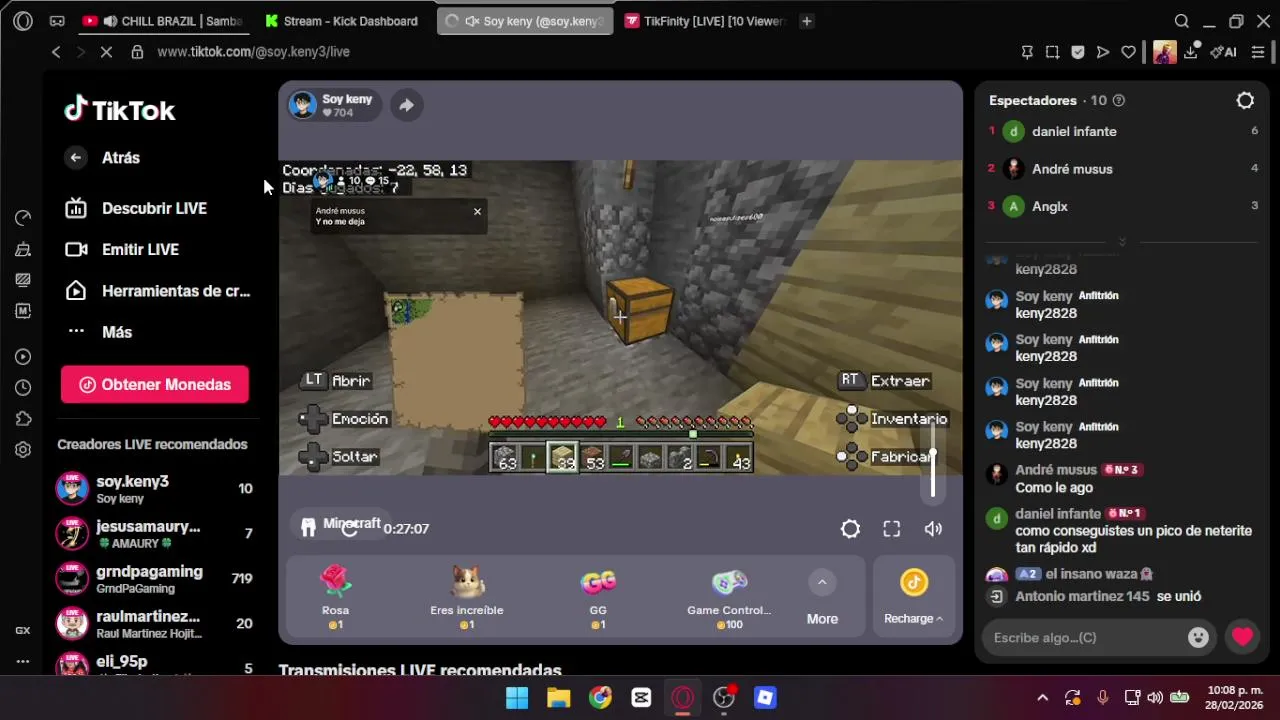
Task: Open history clock in Opera sidebar
Action: click(23, 388)
